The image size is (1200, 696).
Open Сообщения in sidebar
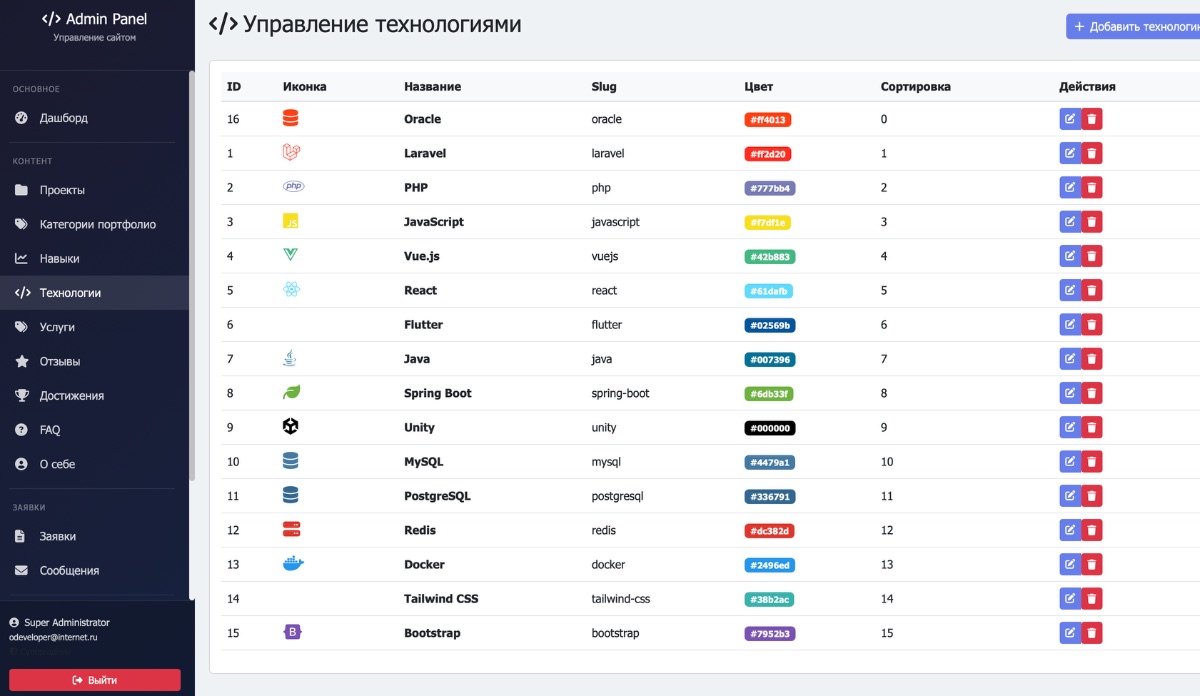point(94,570)
